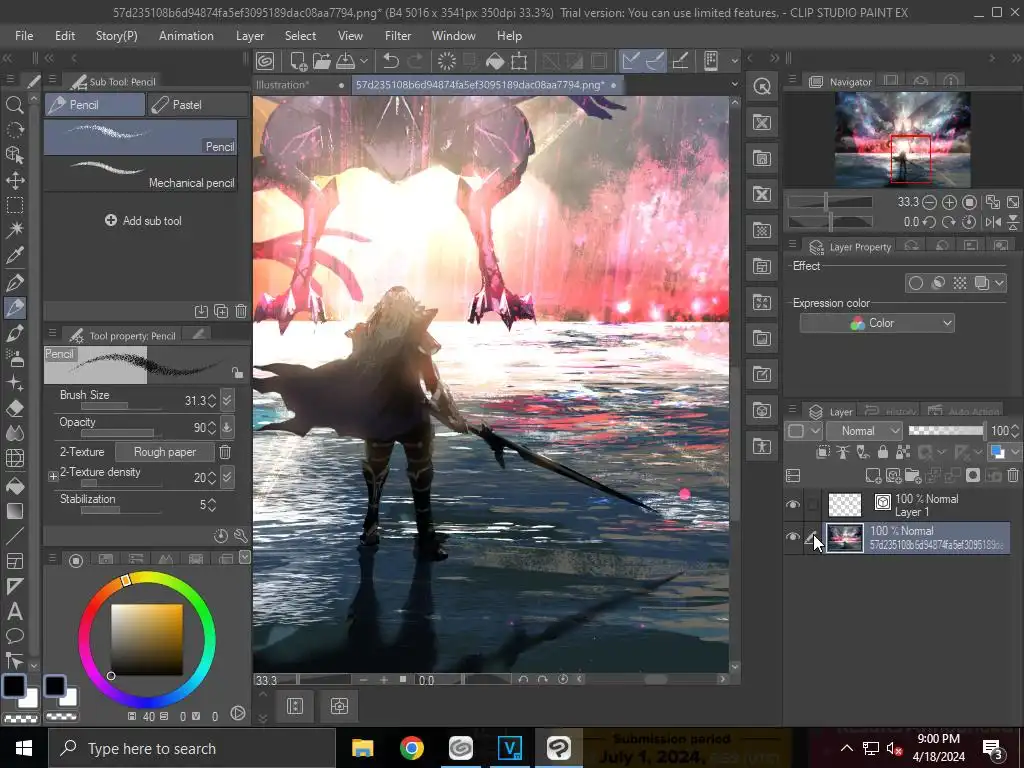This screenshot has width=1024, height=768.
Task: Toggle Set as reference layer icon
Action: tap(843, 451)
